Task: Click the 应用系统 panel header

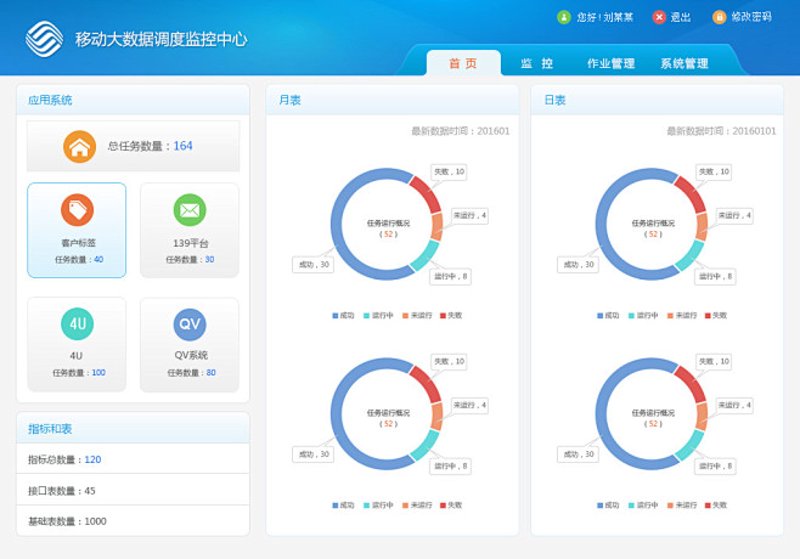Action: (133, 100)
